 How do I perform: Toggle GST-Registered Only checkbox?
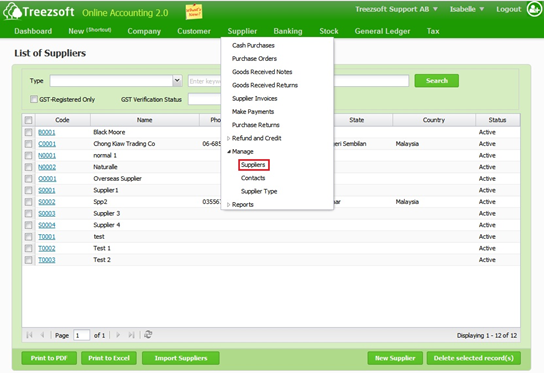(34, 99)
